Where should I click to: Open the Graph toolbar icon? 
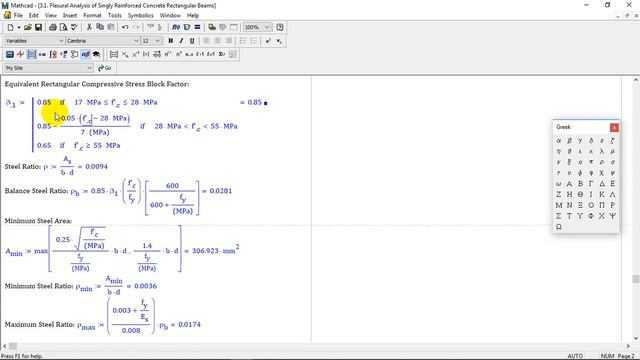pyautogui.click(x=20, y=54)
